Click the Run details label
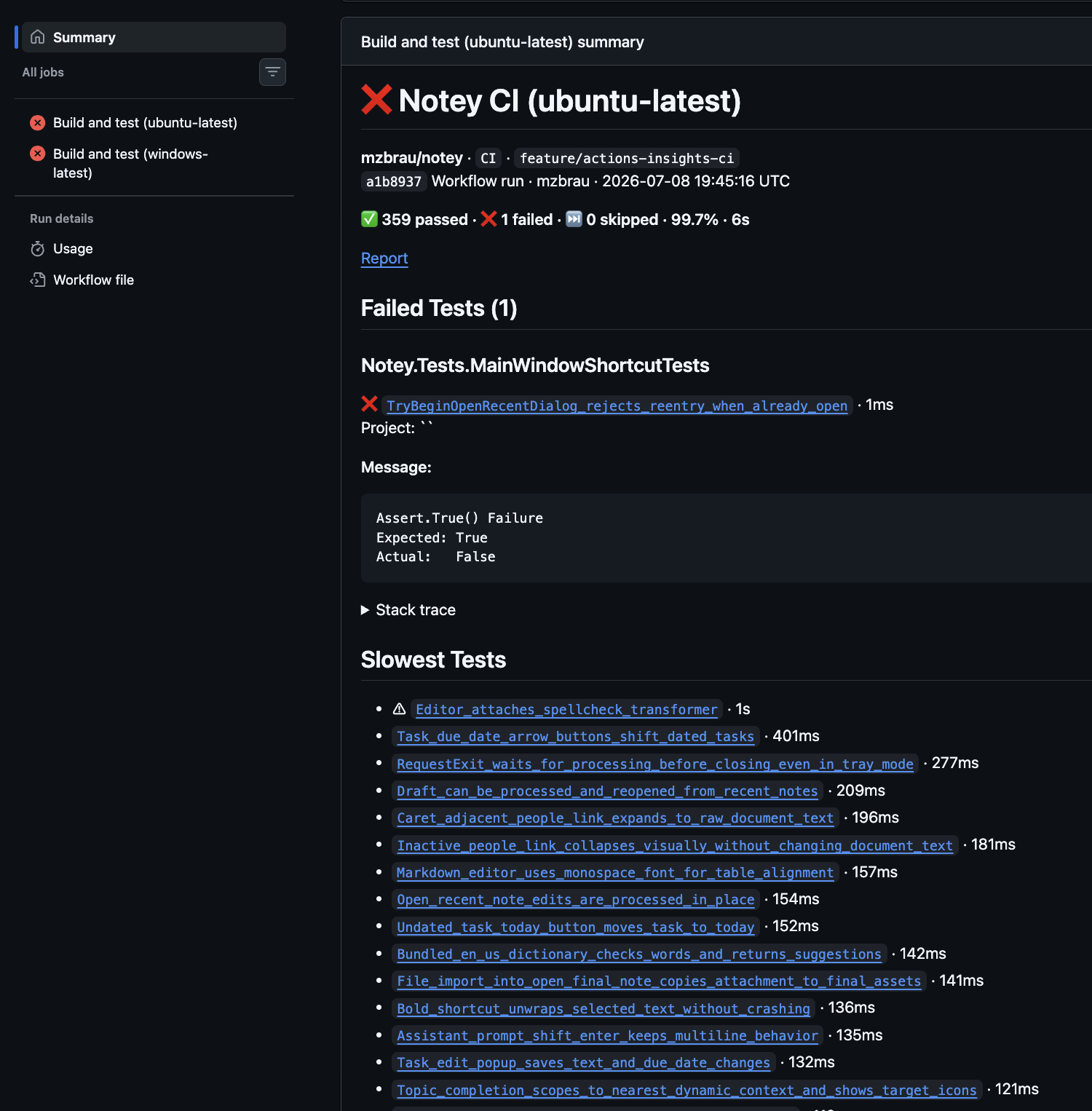 click(x=62, y=218)
